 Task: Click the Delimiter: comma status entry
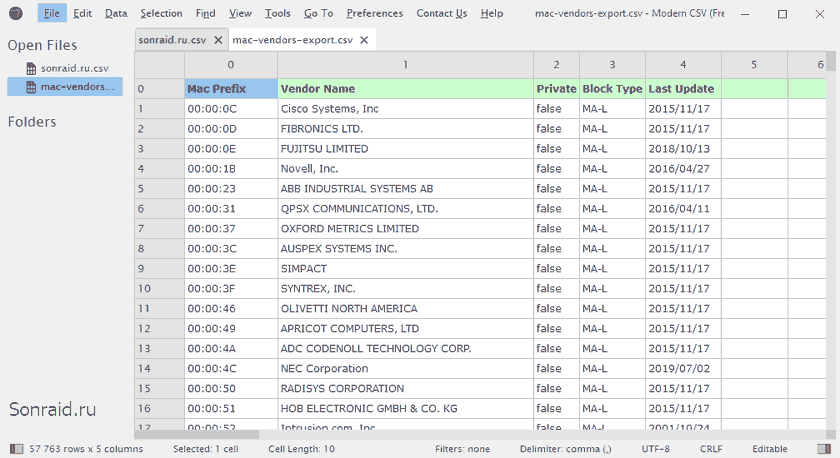[x=565, y=449]
